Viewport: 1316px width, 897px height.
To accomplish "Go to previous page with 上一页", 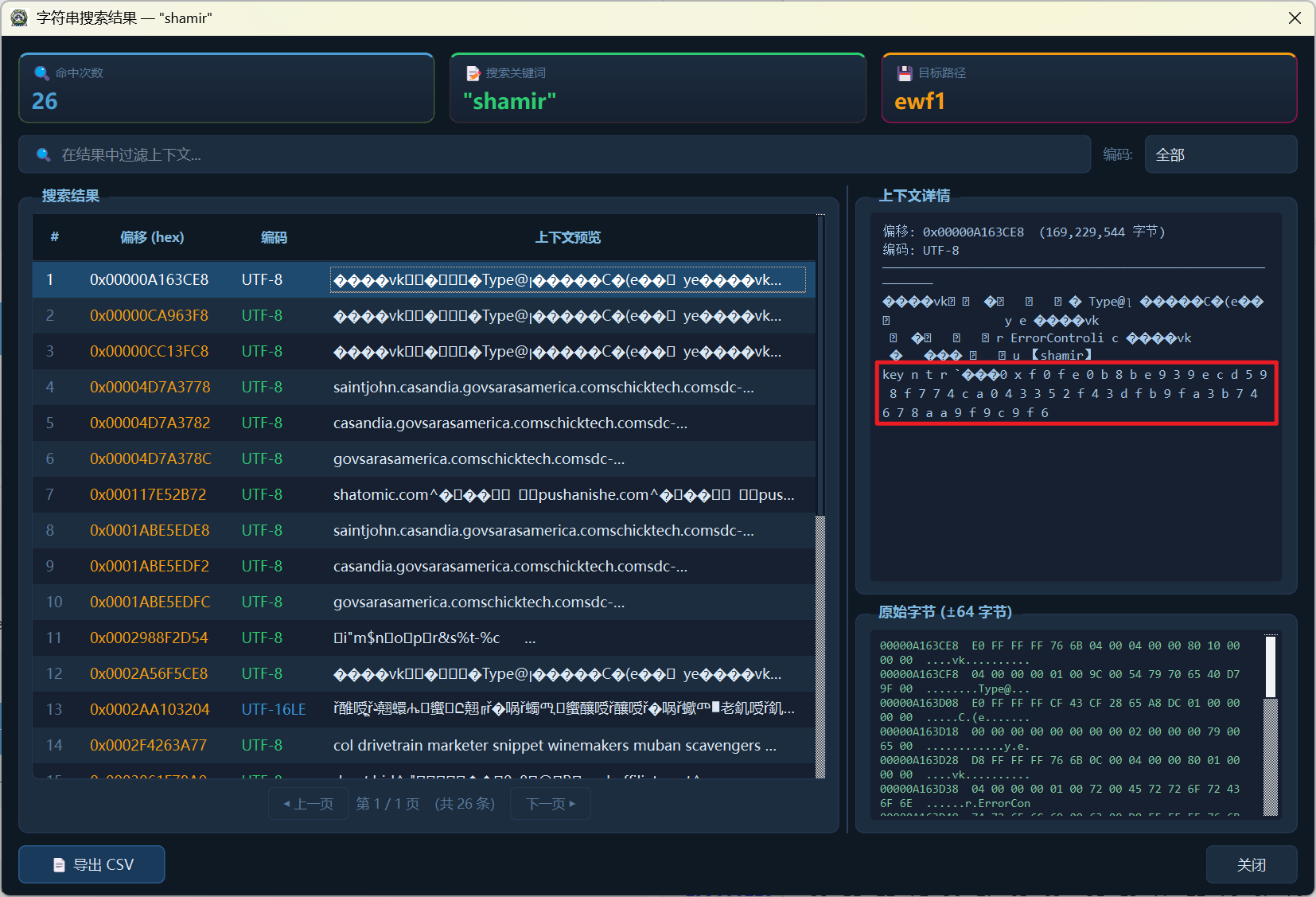I will [308, 804].
